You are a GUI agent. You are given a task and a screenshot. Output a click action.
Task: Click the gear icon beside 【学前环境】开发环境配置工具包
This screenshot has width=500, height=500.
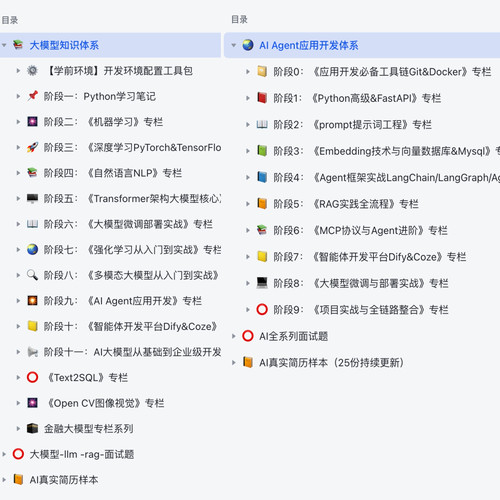(x=32, y=71)
